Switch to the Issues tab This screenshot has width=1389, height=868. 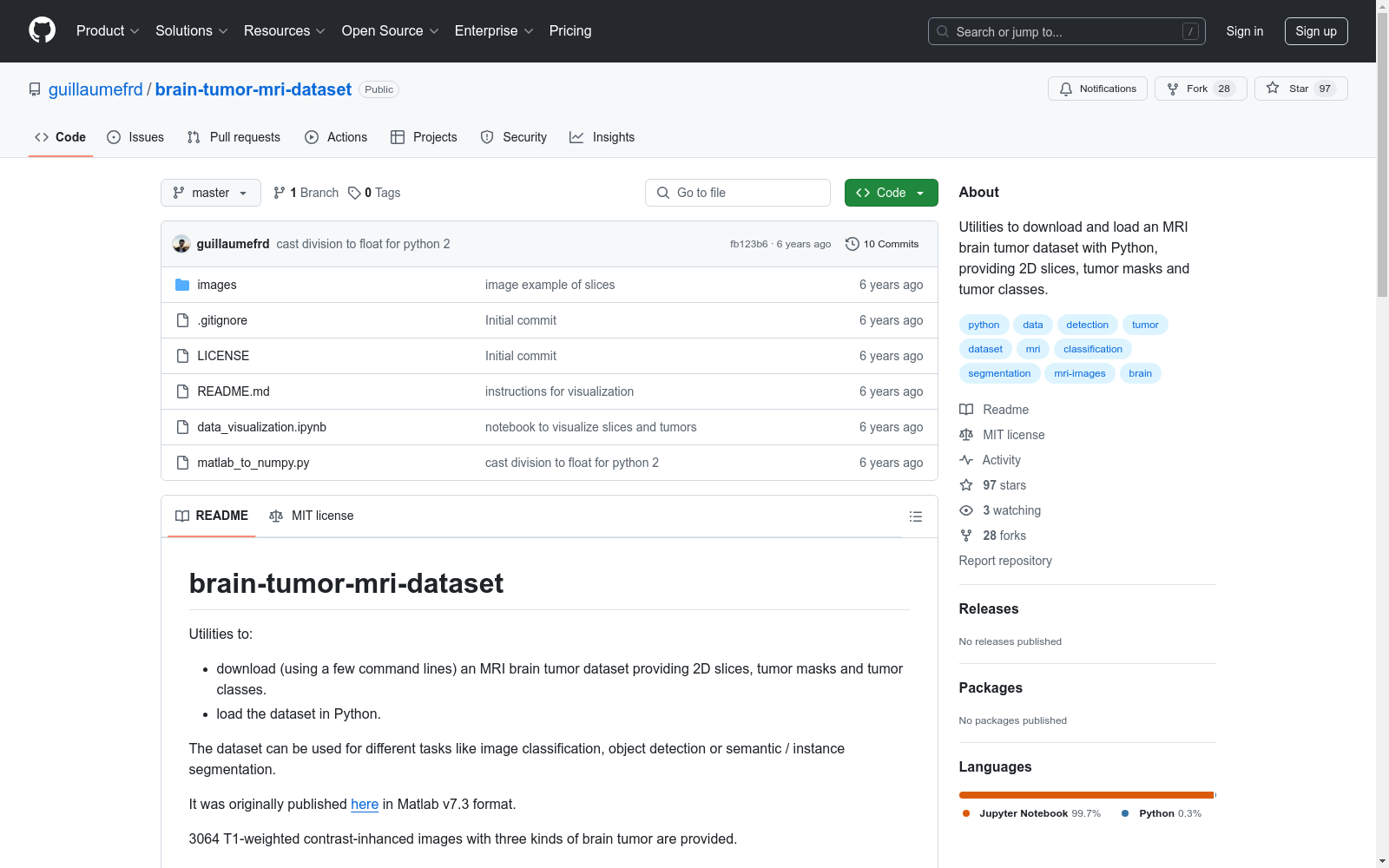click(x=135, y=137)
